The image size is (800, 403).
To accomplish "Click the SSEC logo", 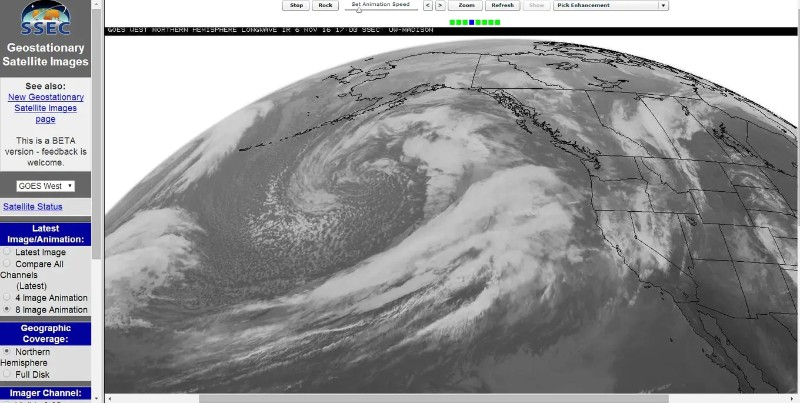I will 45,17.
